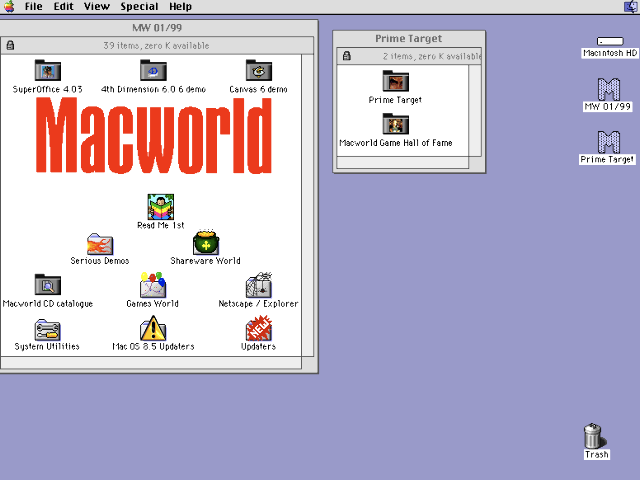
Task: Click the '39 items, zero K available' status text
Action: coord(156,45)
